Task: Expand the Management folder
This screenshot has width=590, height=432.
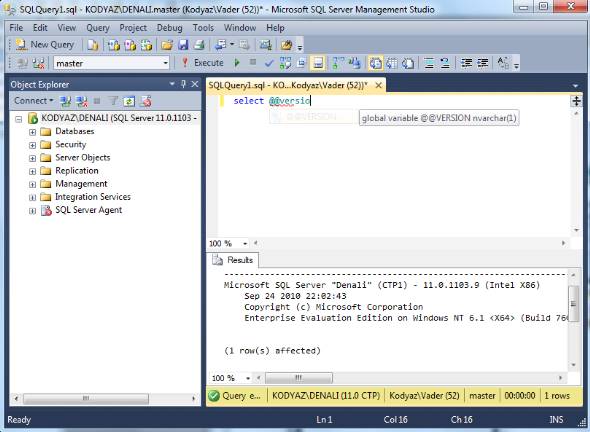Action: 32,184
